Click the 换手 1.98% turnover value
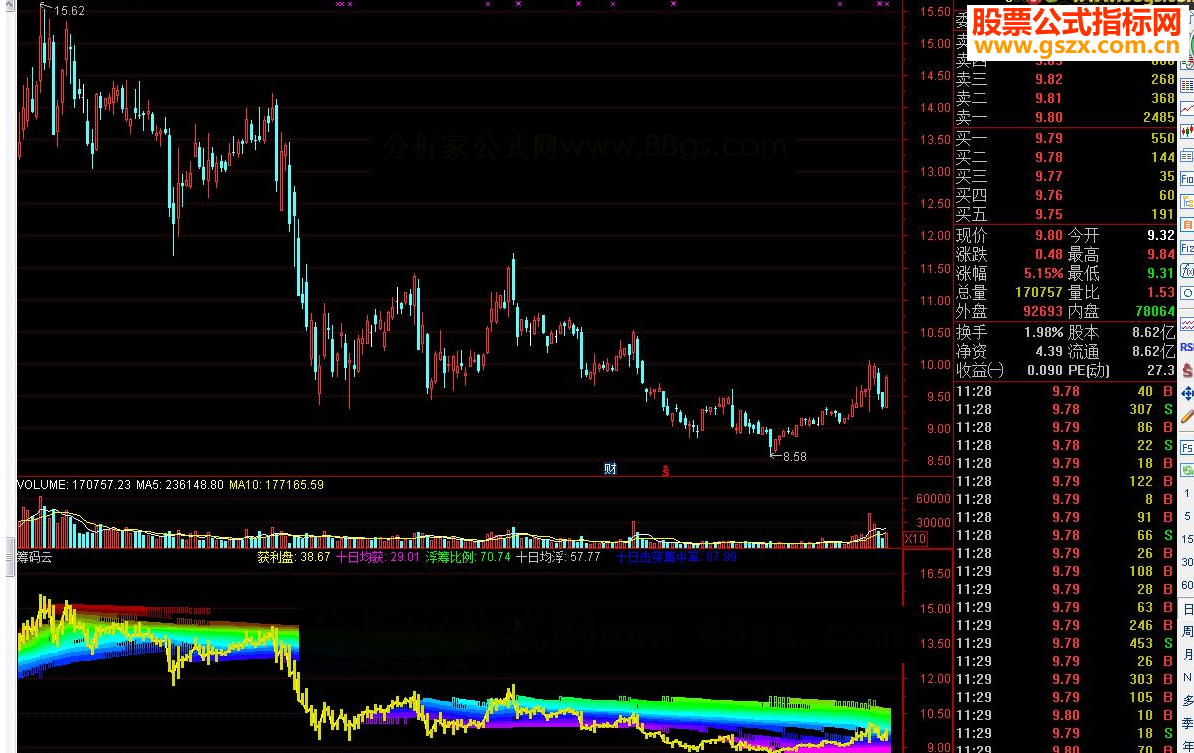Image resolution: width=1194 pixels, height=753 pixels. [x=1043, y=333]
